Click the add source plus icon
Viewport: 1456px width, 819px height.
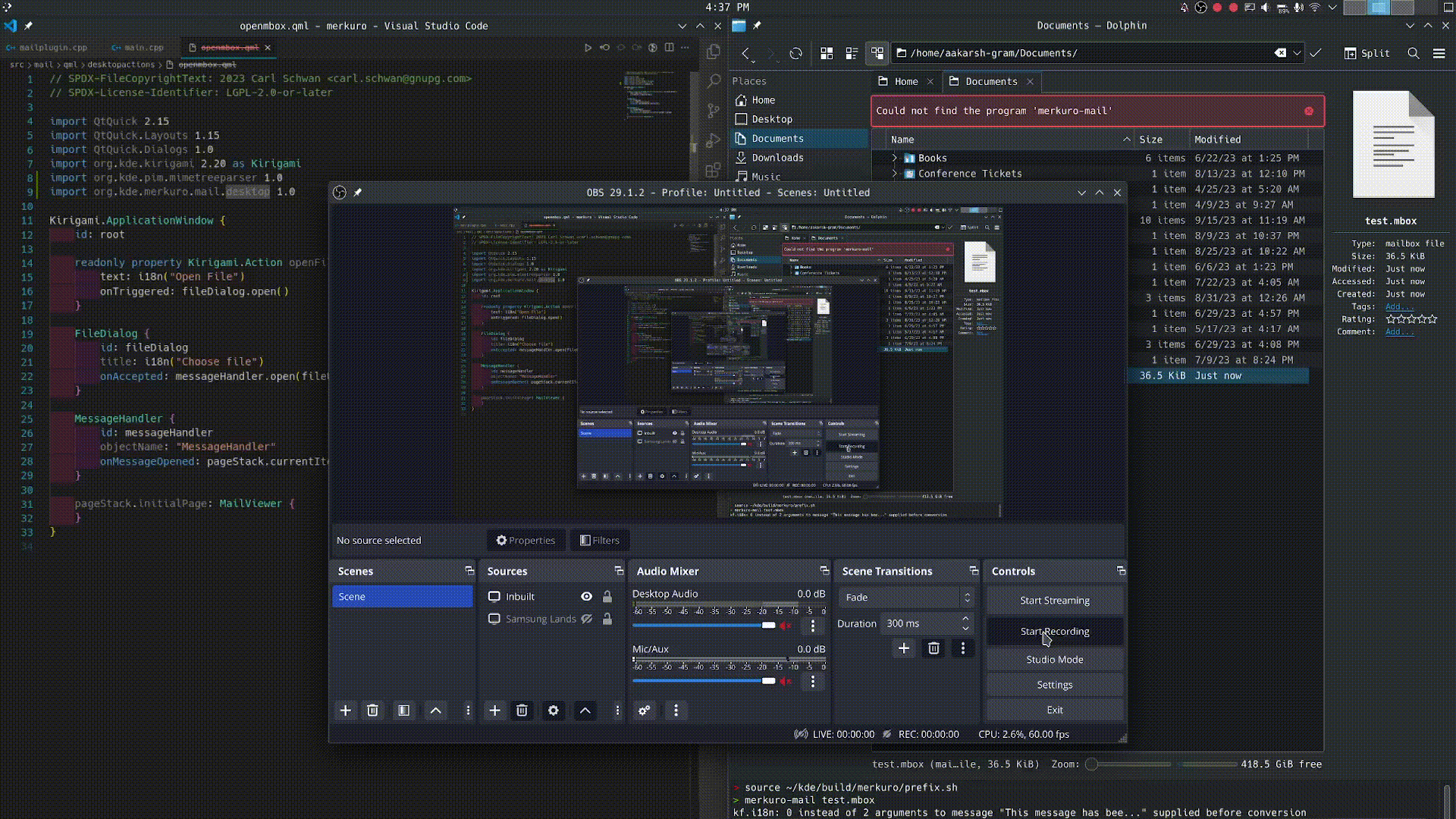coord(494,711)
